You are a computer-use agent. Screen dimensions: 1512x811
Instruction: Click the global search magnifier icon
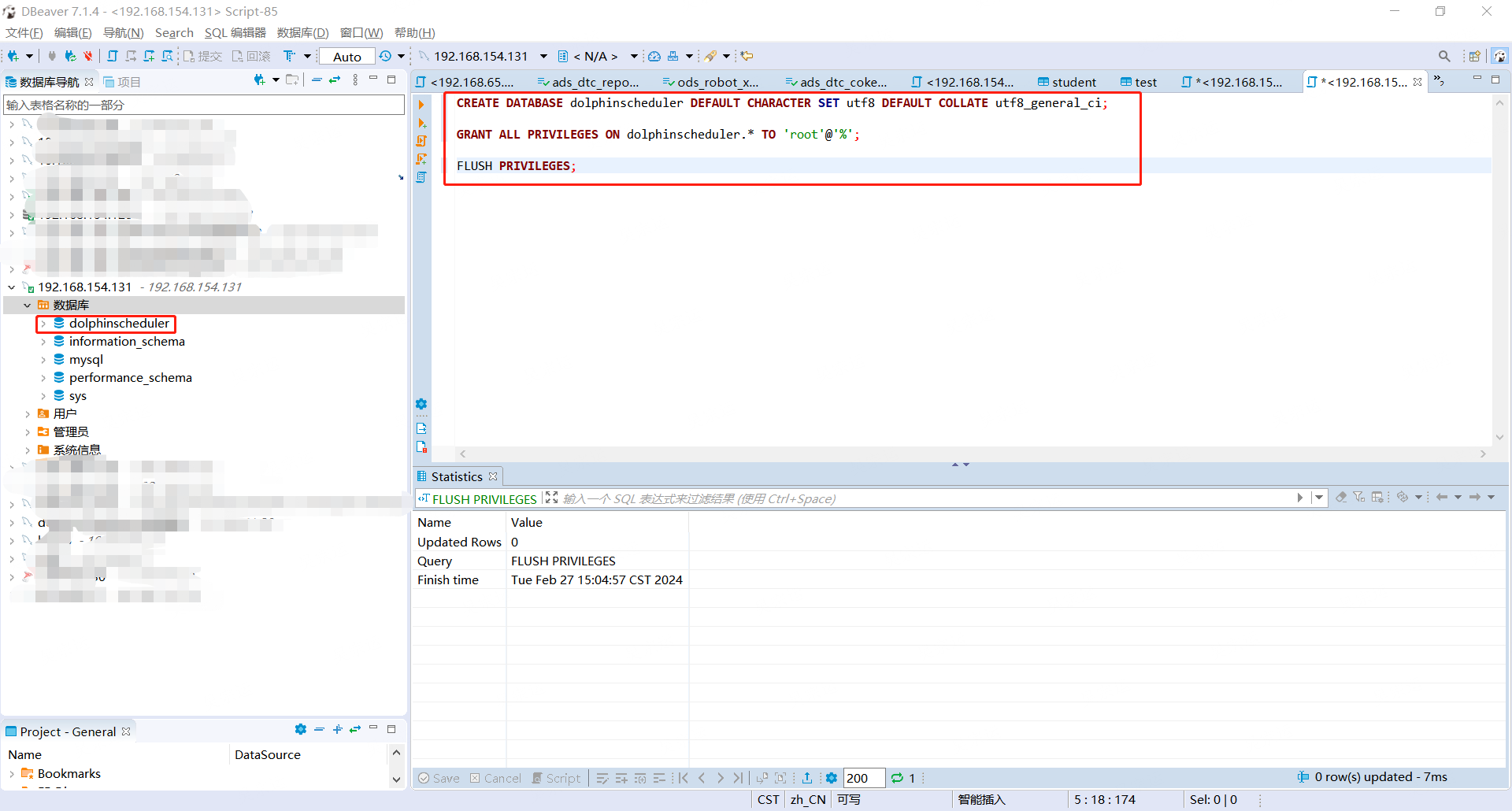[x=1443, y=56]
